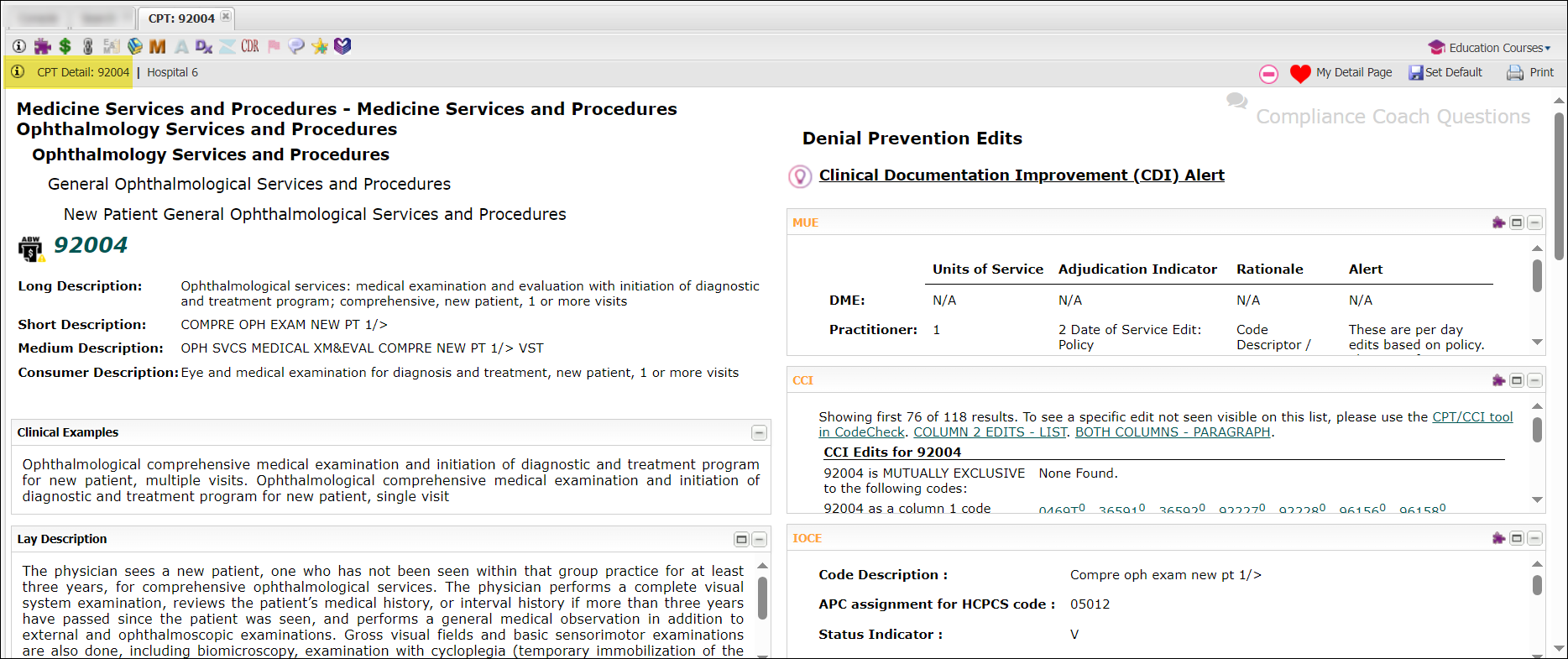1568x659 pixels.
Task: Click the orange M toolbar icon
Action: (157, 46)
